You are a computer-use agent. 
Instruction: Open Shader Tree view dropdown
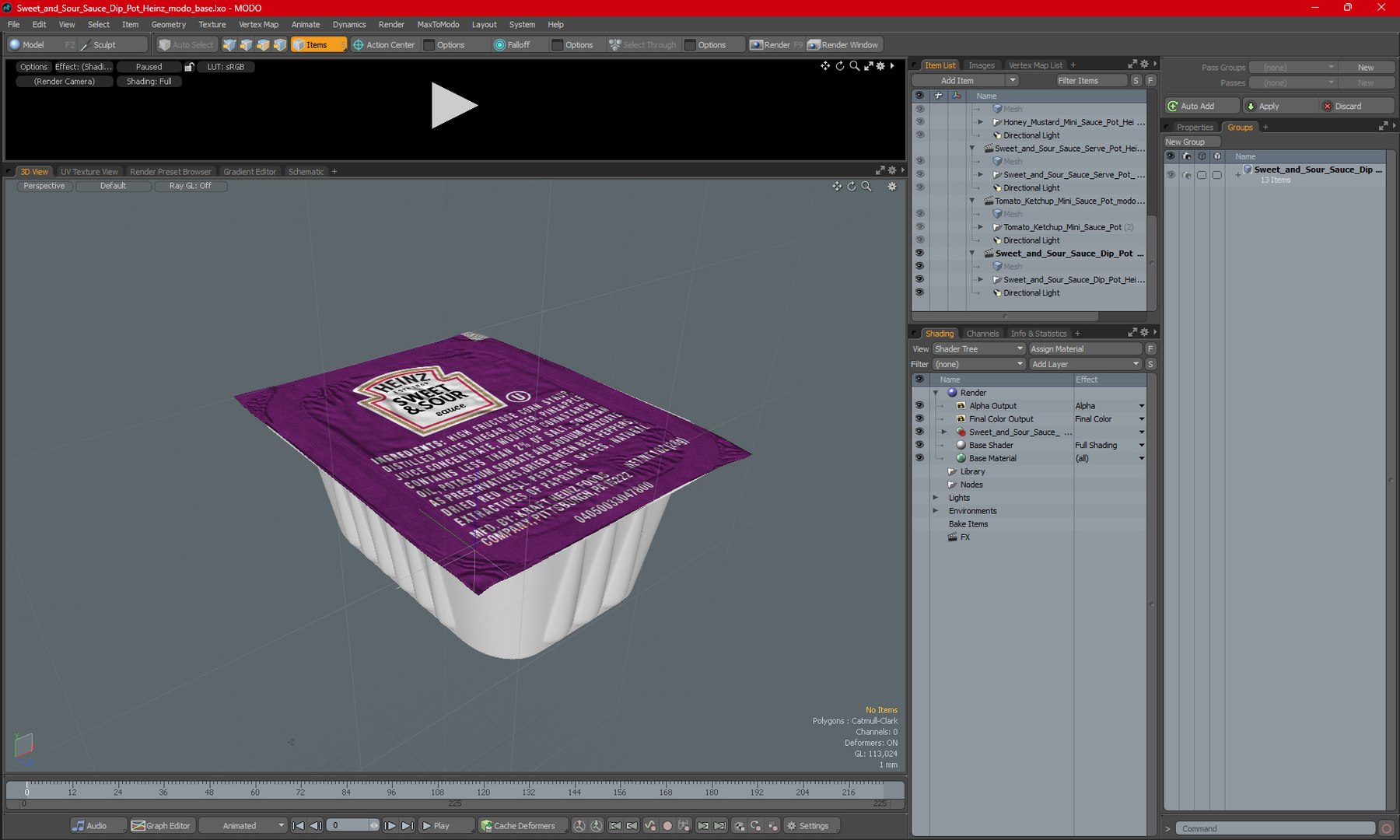978,348
